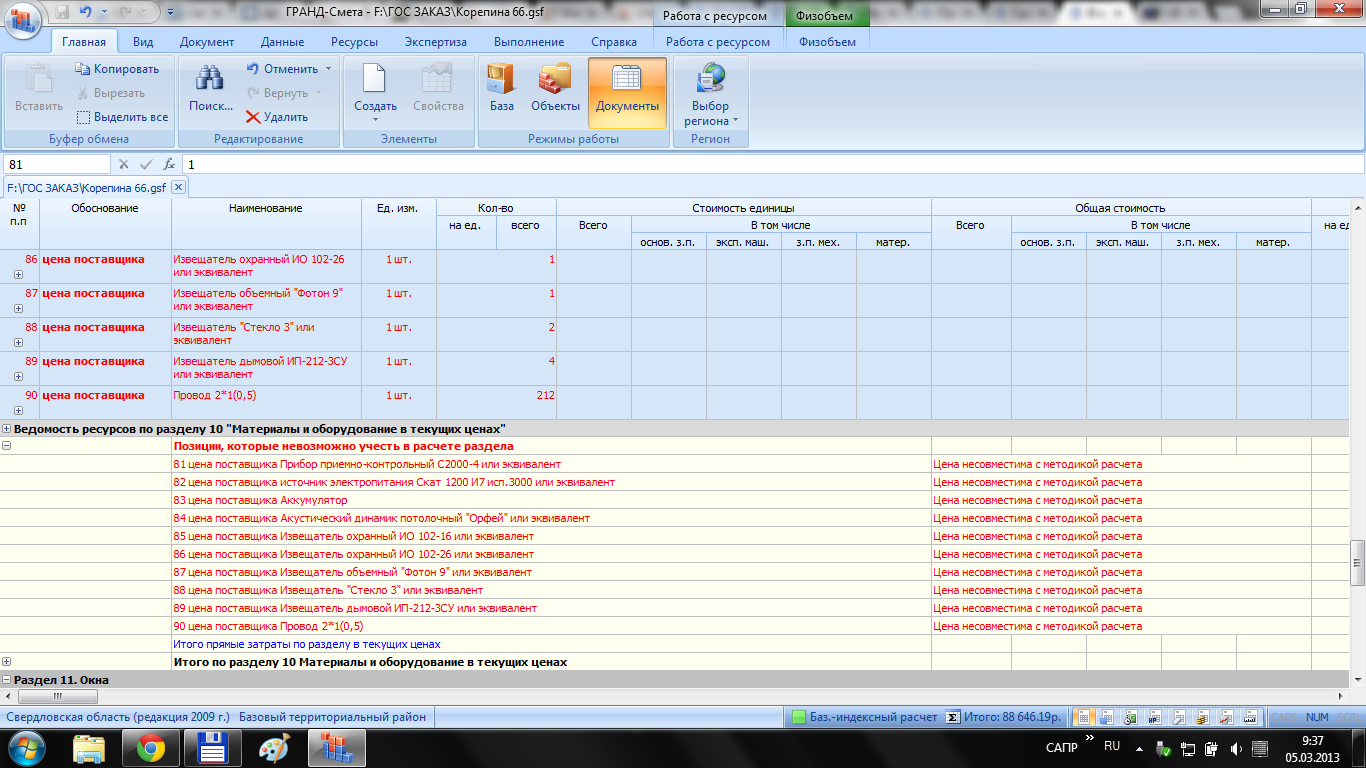This screenshot has width=1366, height=768.
Task: Open the Ресурсы ribbon tab
Action: [x=354, y=42]
